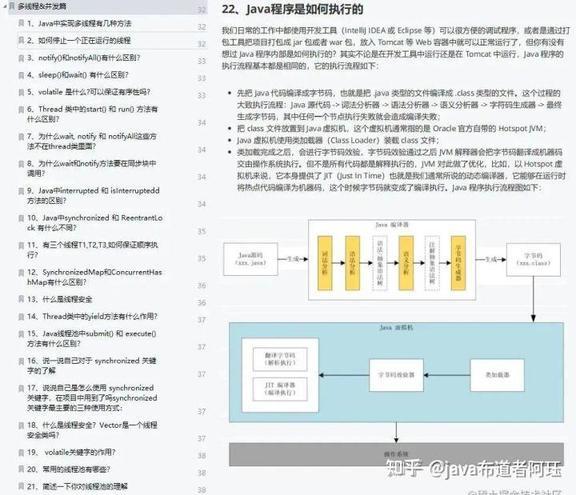This screenshot has width=576, height=495.
Task: Click bookmark icon for Thread类中的yield方法 entry
Action: click(21, 316)
